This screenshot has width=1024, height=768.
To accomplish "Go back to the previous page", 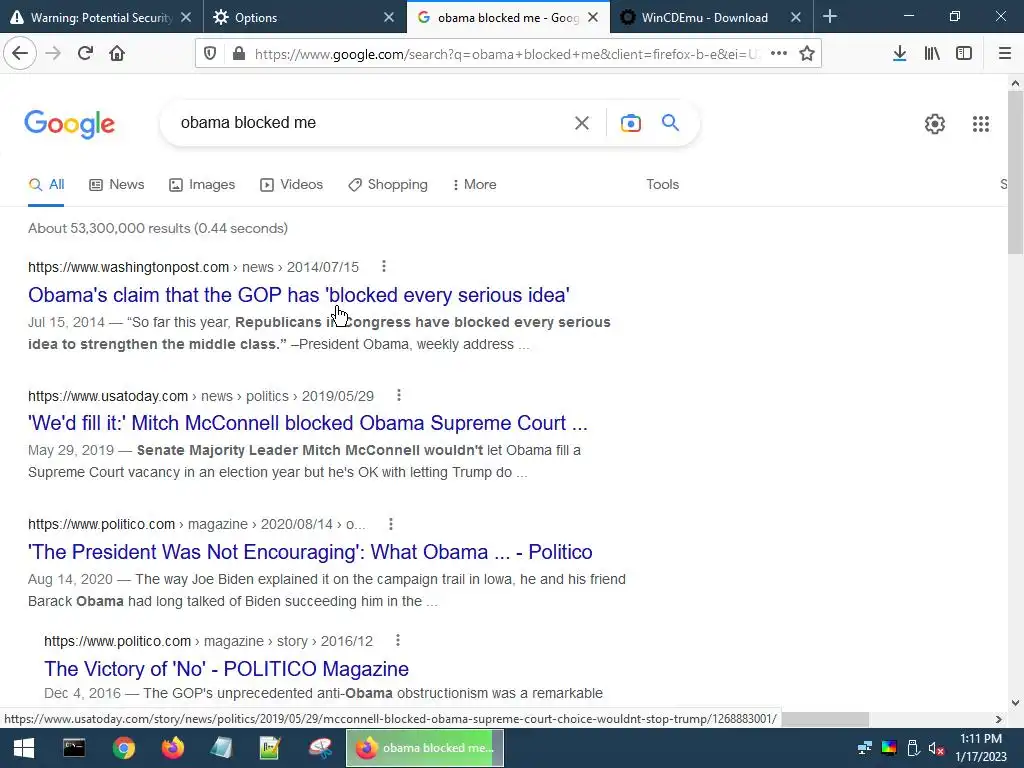I will [20, 53].
